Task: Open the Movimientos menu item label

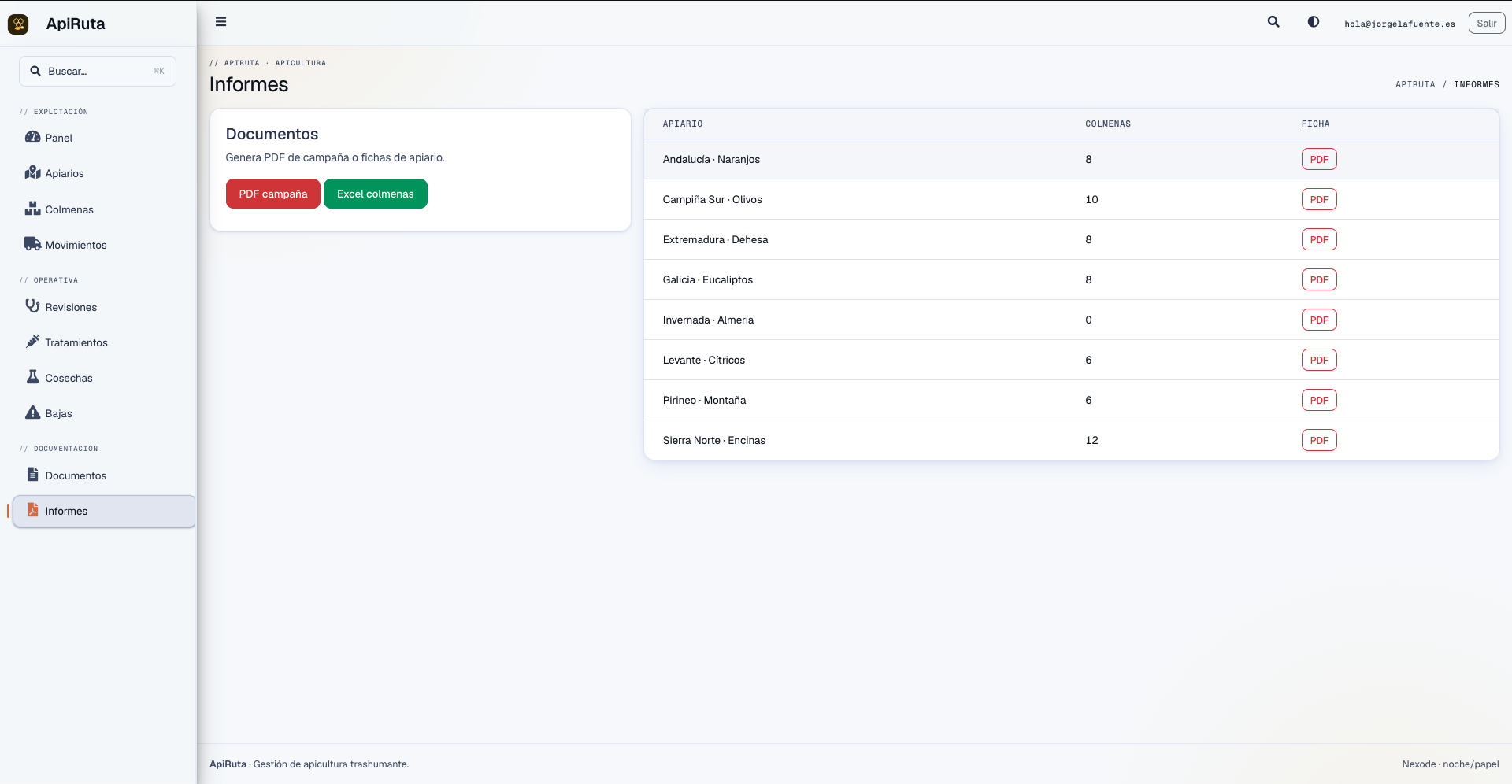Action: [x=76, y=245]
